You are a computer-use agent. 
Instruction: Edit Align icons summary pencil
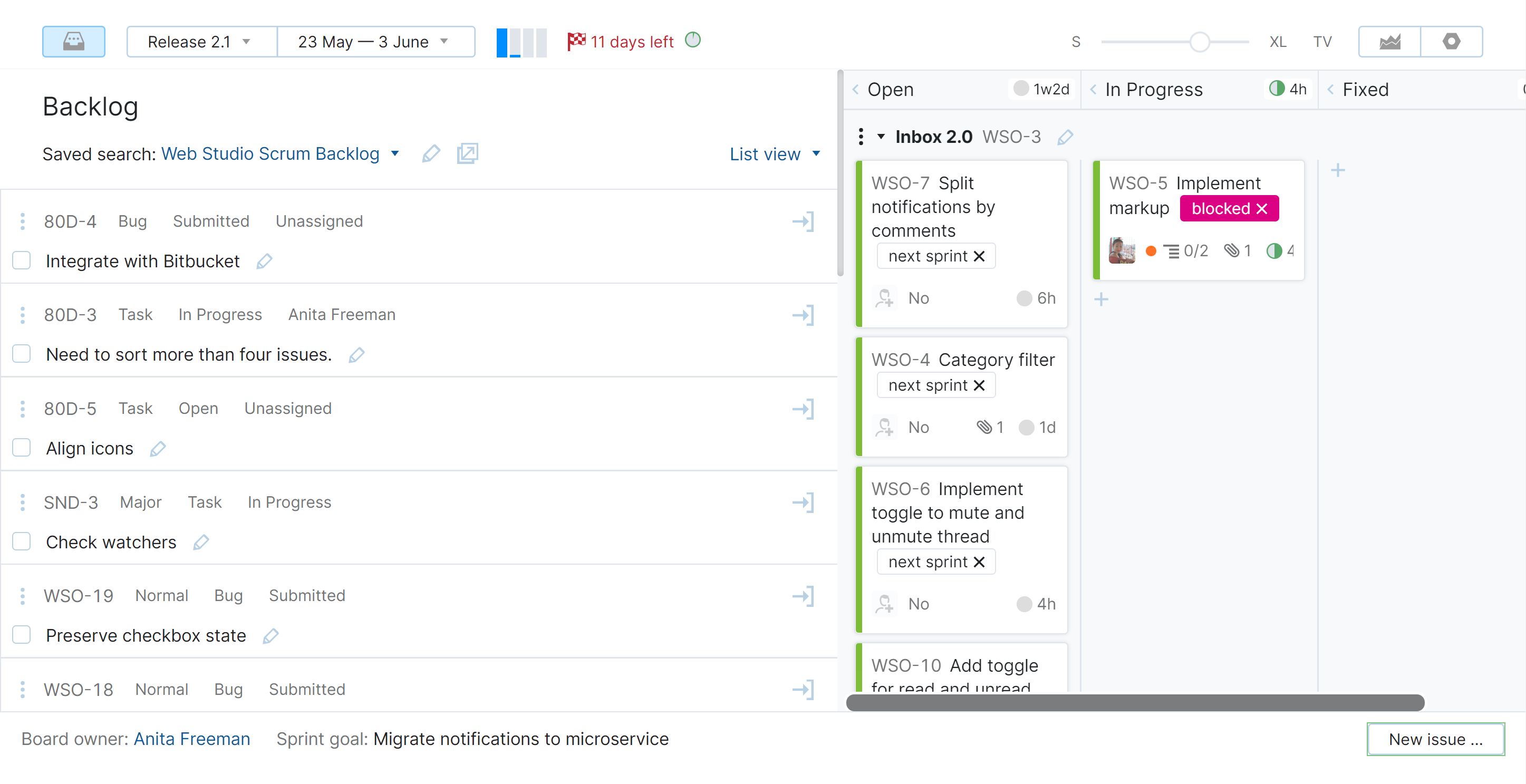coord(158,449)
